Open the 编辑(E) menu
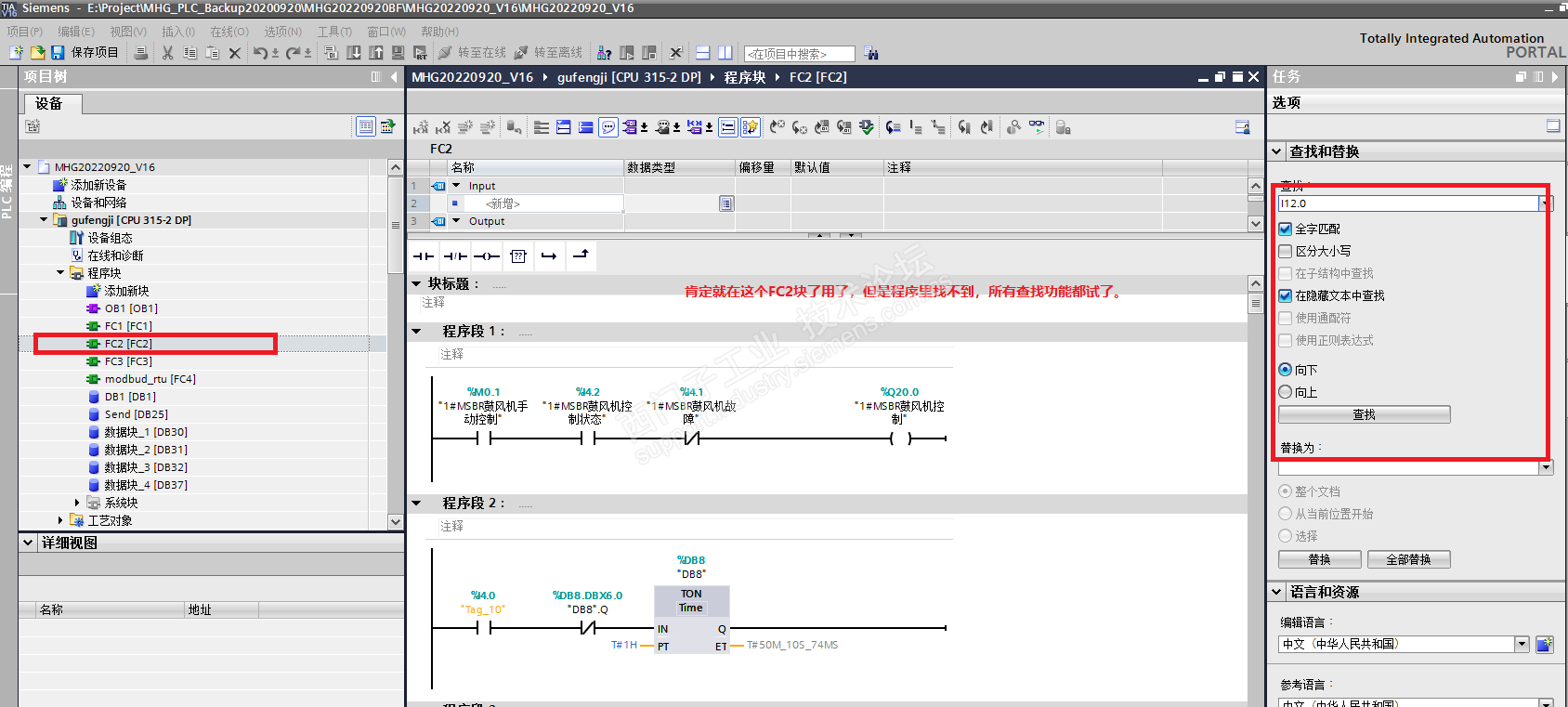 76,32
